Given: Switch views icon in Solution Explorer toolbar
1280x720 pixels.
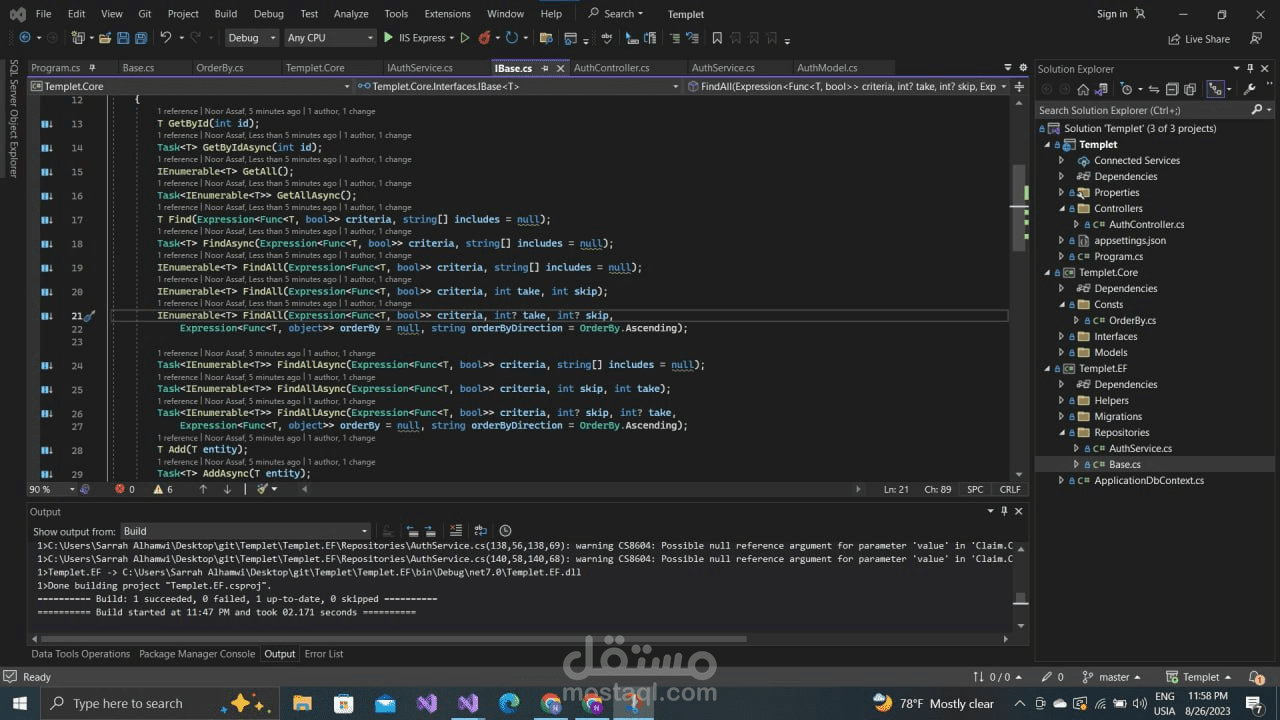Looking at the screenshot, I should [x=1101, y=89].
